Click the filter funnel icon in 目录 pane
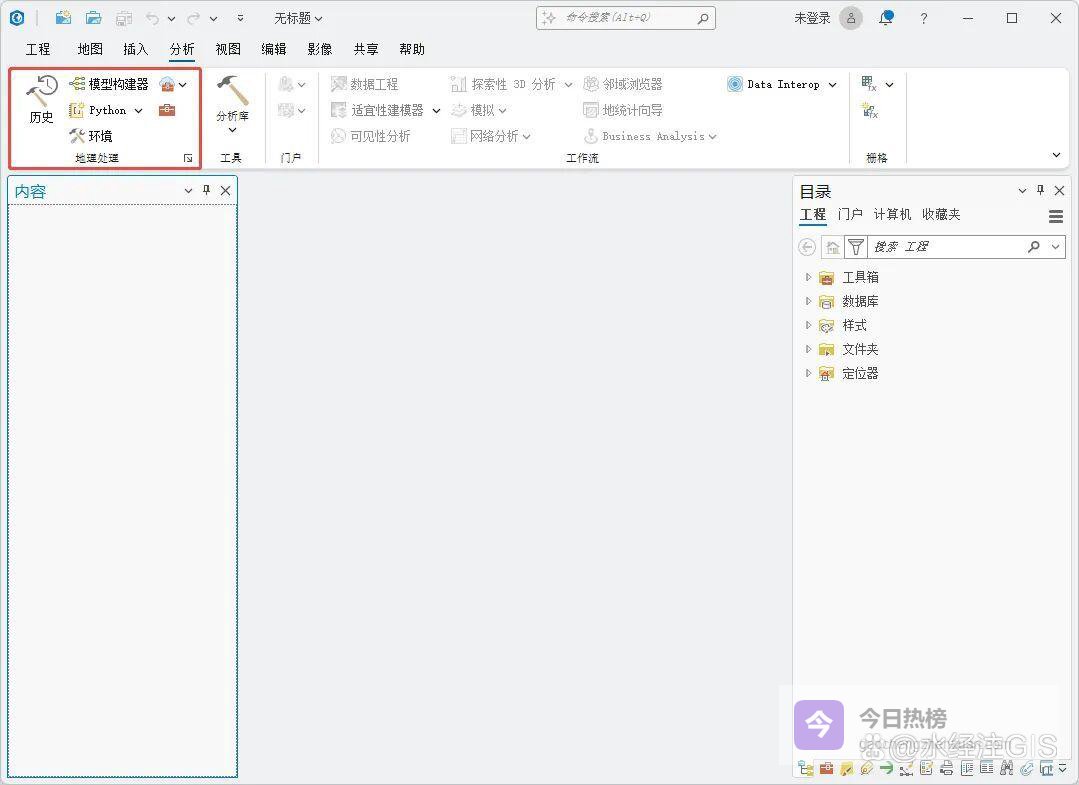This screenshot has height=785, width=1079. coord(856,247)
